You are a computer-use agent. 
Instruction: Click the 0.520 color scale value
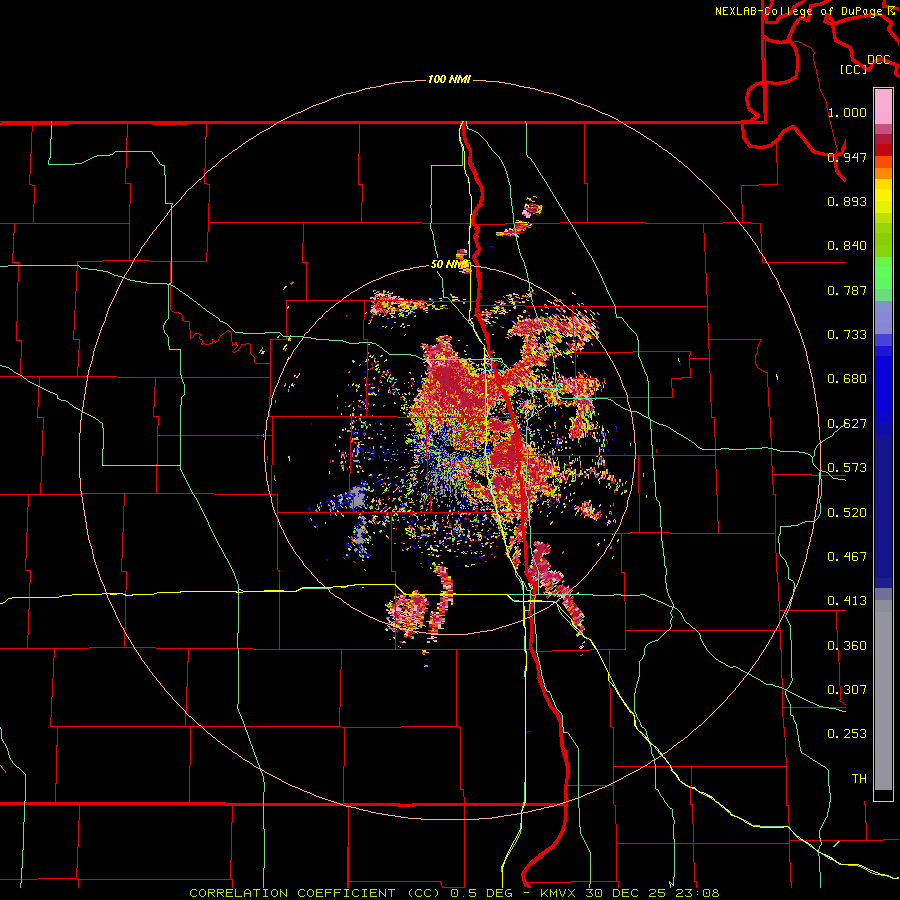pyautogui.click(x=847, y=513)
